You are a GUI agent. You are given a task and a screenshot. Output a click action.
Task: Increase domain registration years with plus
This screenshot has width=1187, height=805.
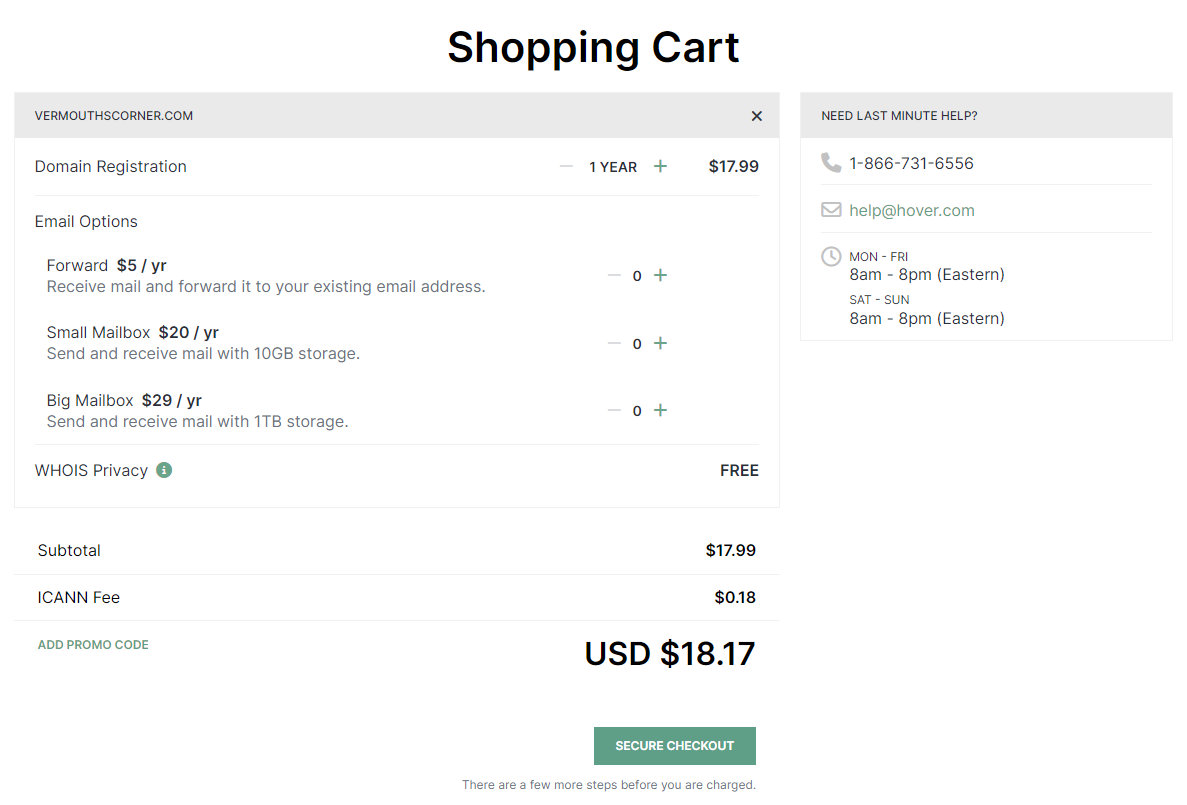click(x=660, y=166)
